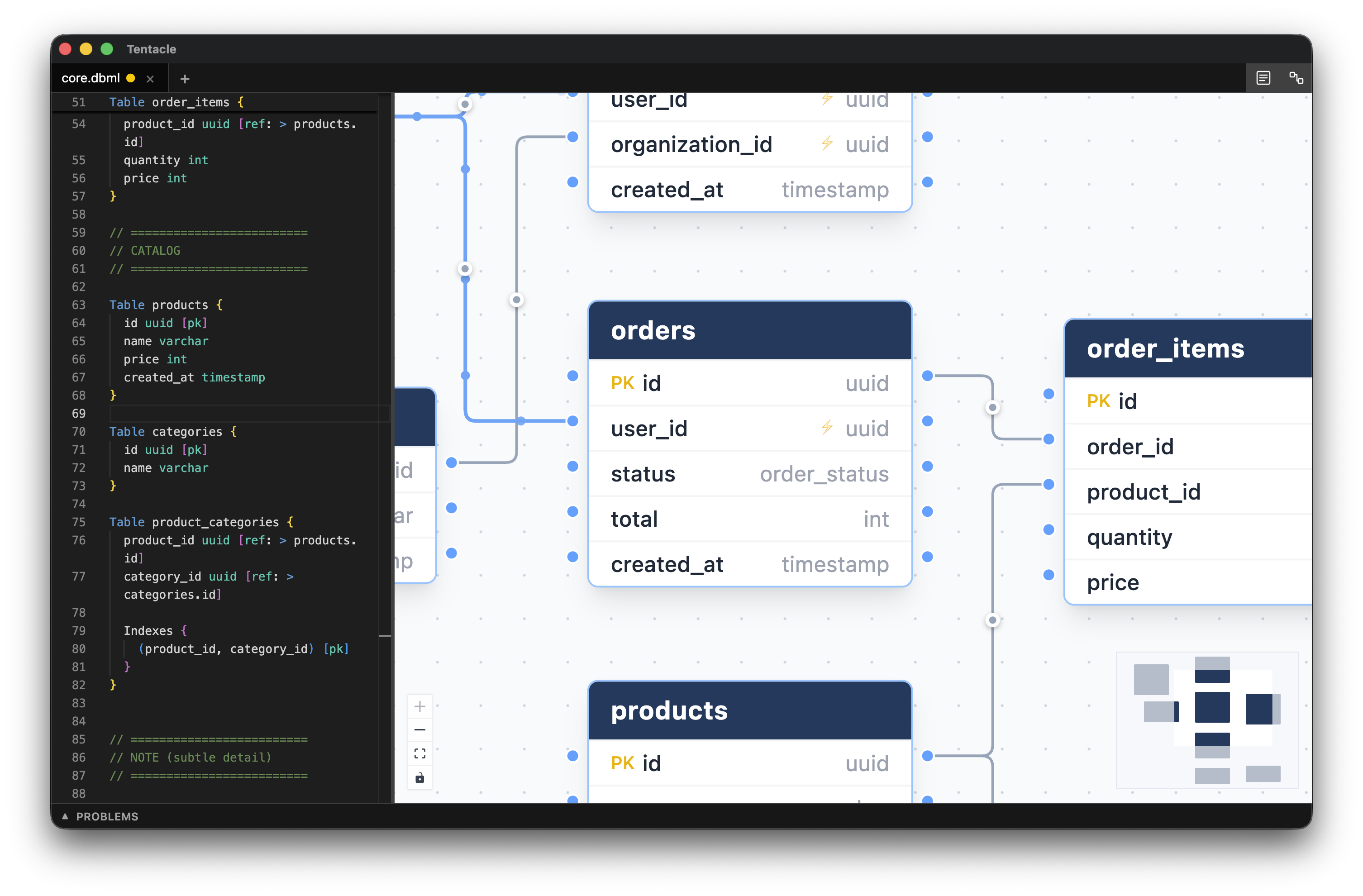The image size is (1363, 896).
Task: Click the editor scrollbar on the right edge
Action: (385, 635)
